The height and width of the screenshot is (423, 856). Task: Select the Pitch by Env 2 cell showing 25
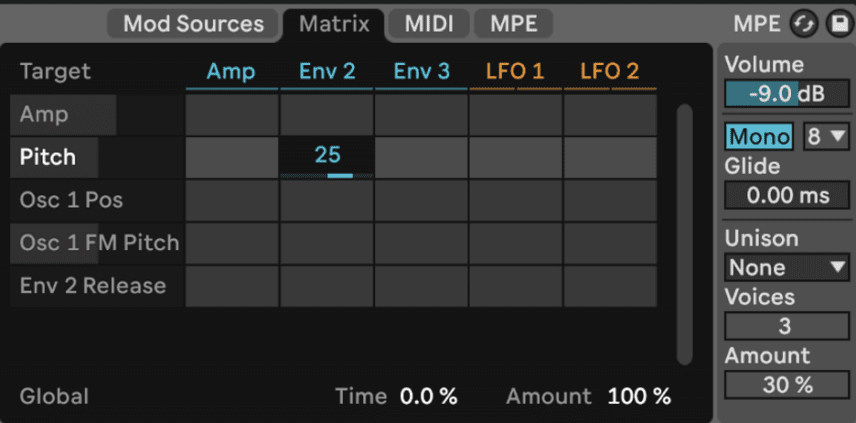(326, 157)
